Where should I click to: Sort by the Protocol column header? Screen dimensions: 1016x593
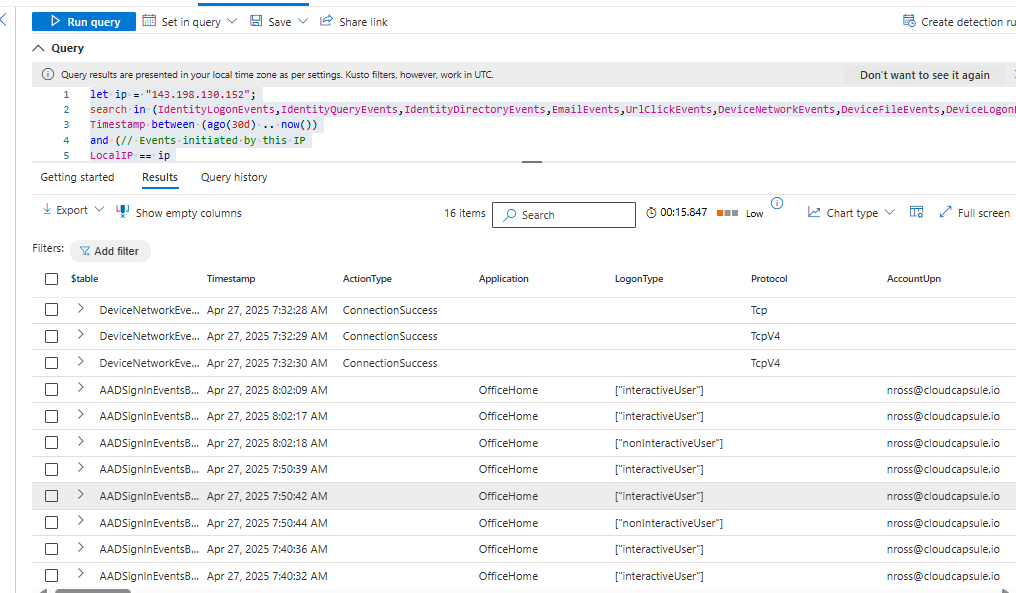click(769, 279)
